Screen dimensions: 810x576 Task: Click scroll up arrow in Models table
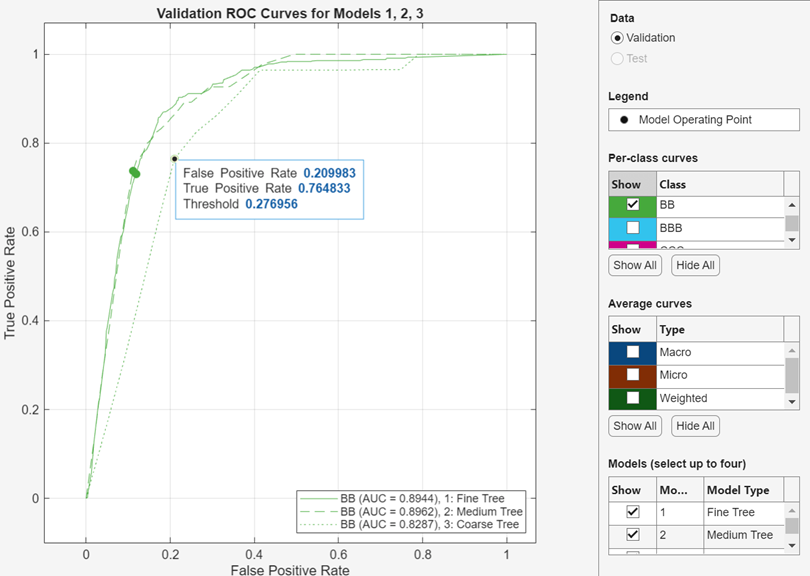pyautogui.click(x=792, y=510)
